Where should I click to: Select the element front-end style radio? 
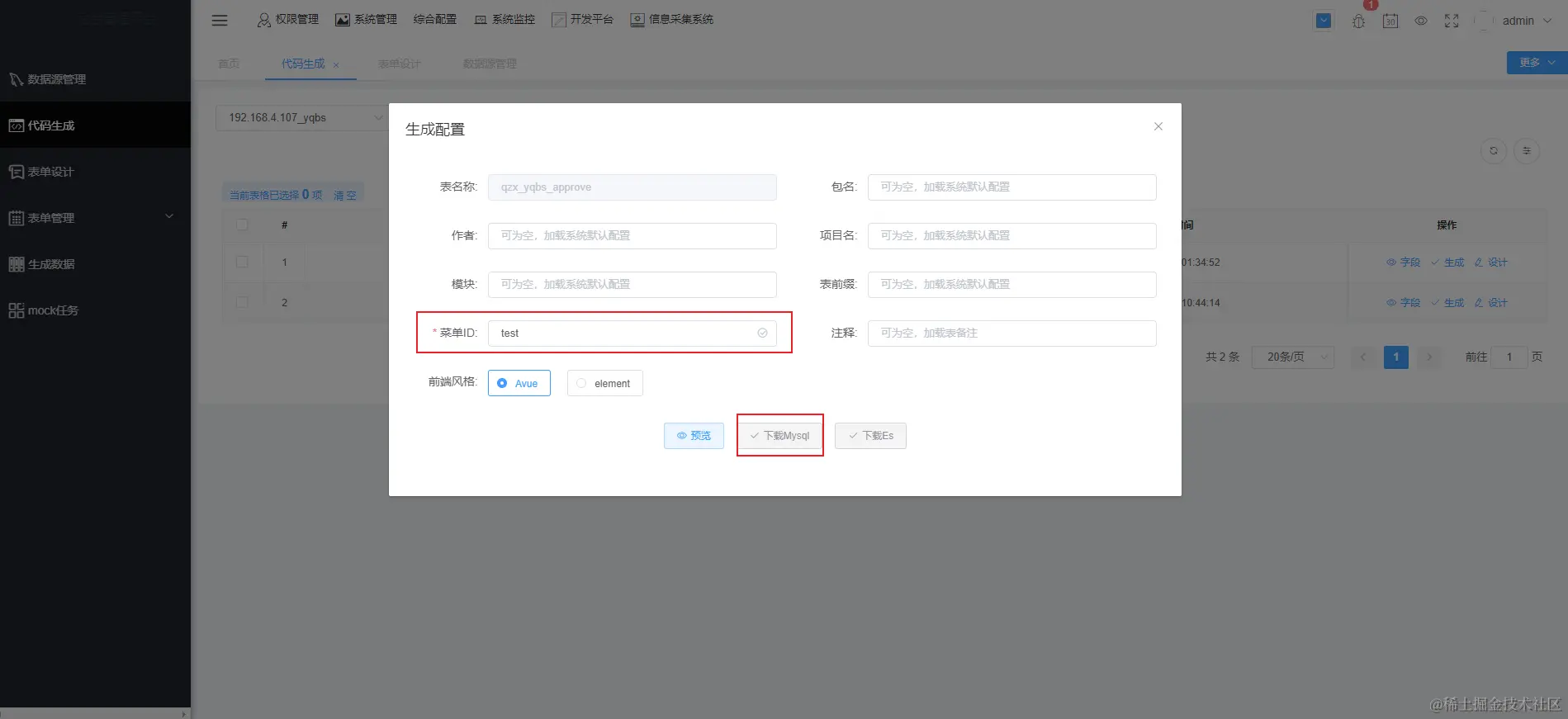tap(604, 383)
